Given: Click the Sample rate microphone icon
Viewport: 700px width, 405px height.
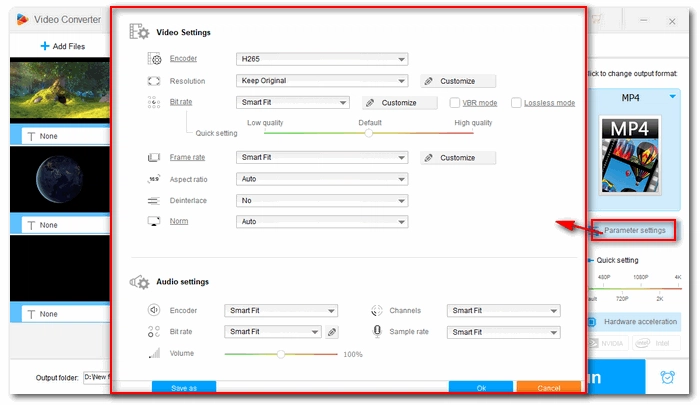Looking at the screenshot, I should tap(377, 331).
